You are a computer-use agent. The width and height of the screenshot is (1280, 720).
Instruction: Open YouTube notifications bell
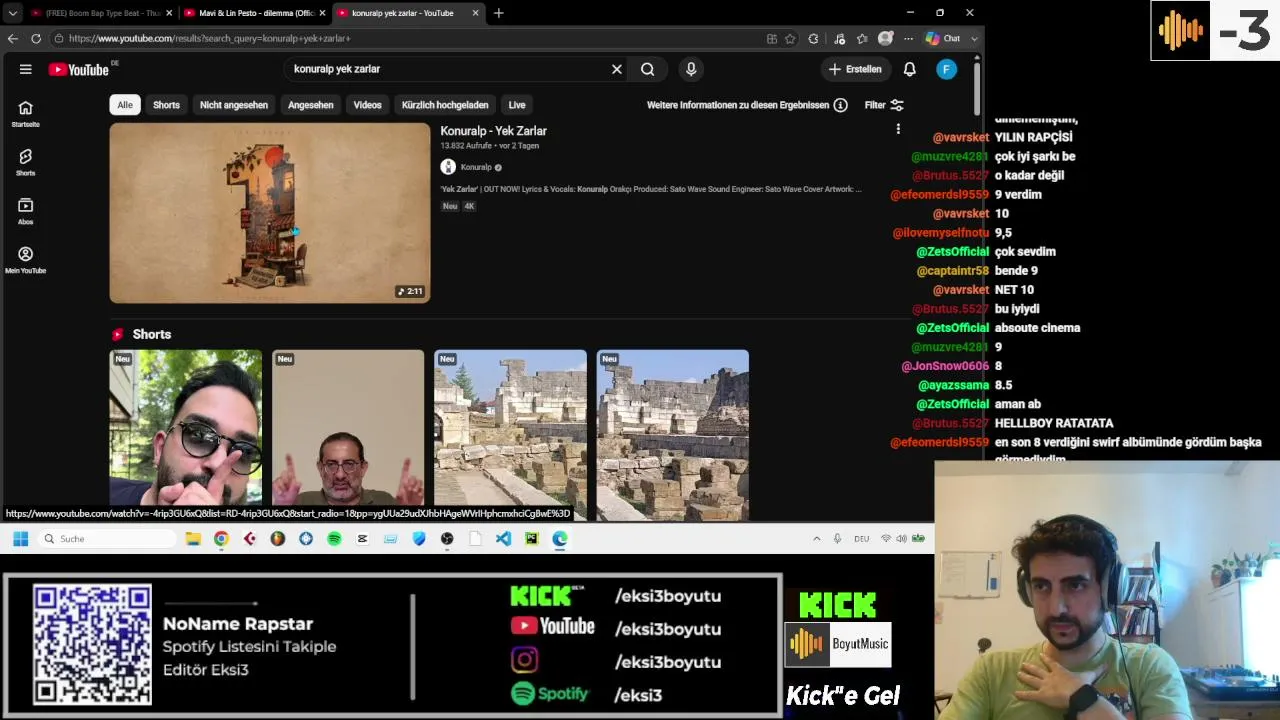(x=910, y=69)
